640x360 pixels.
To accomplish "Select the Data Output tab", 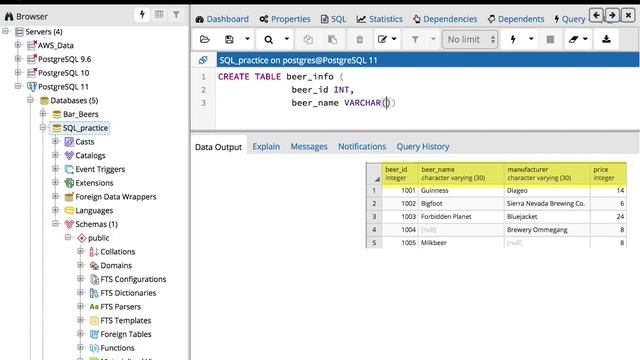I will pyautogui.click(x=218, y=147).
